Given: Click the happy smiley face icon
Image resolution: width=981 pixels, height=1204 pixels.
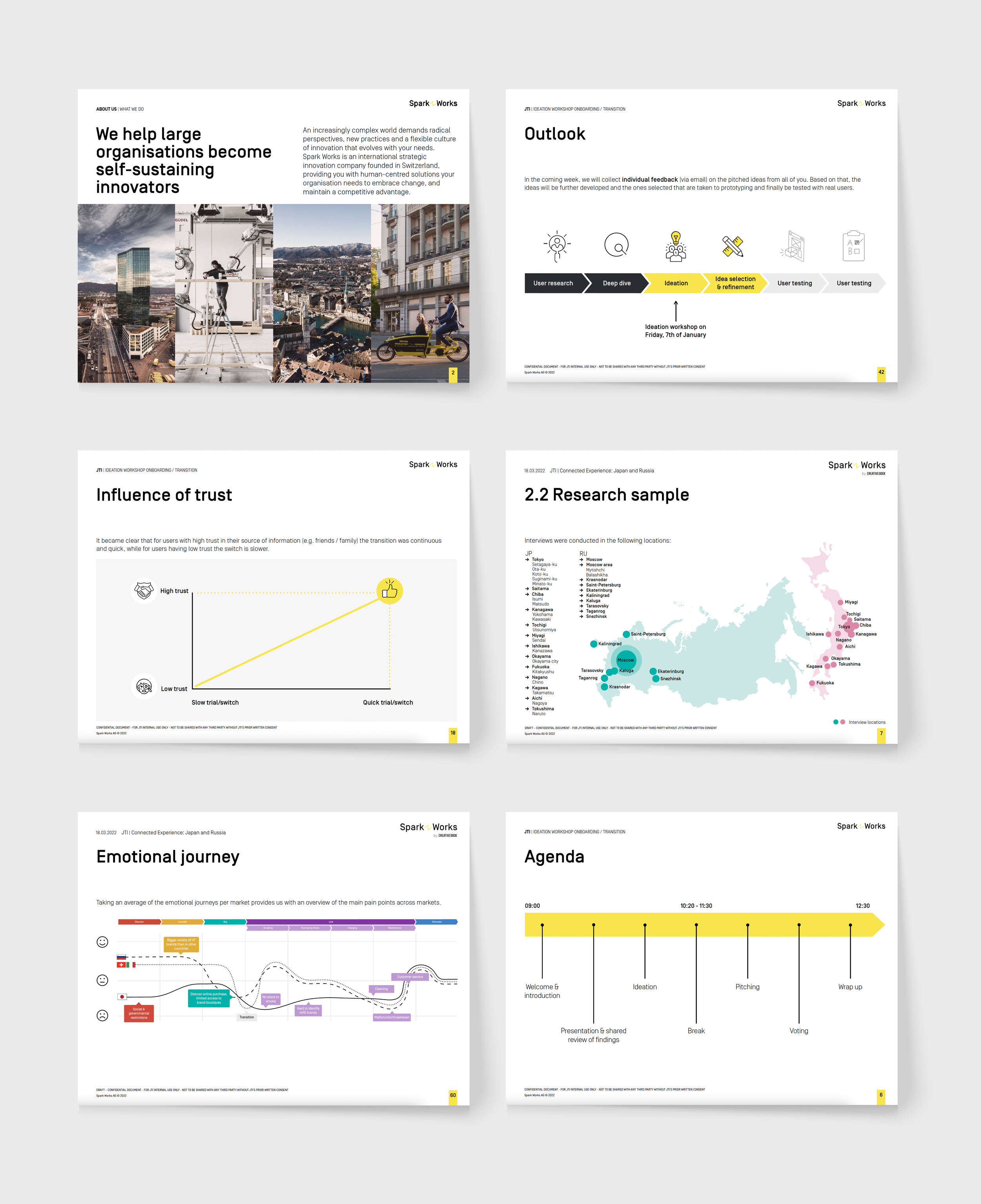Looking at the screenshot, I should point(102,942).
